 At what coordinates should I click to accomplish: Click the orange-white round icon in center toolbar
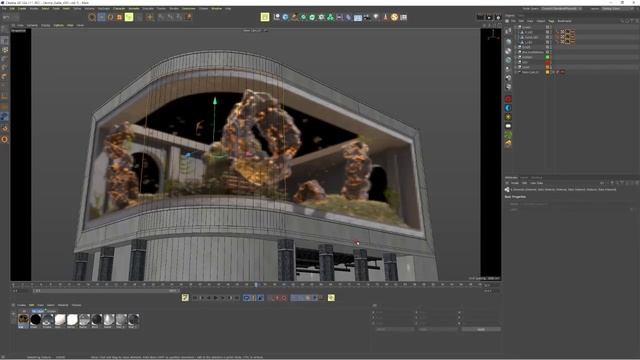click(394, 17)
